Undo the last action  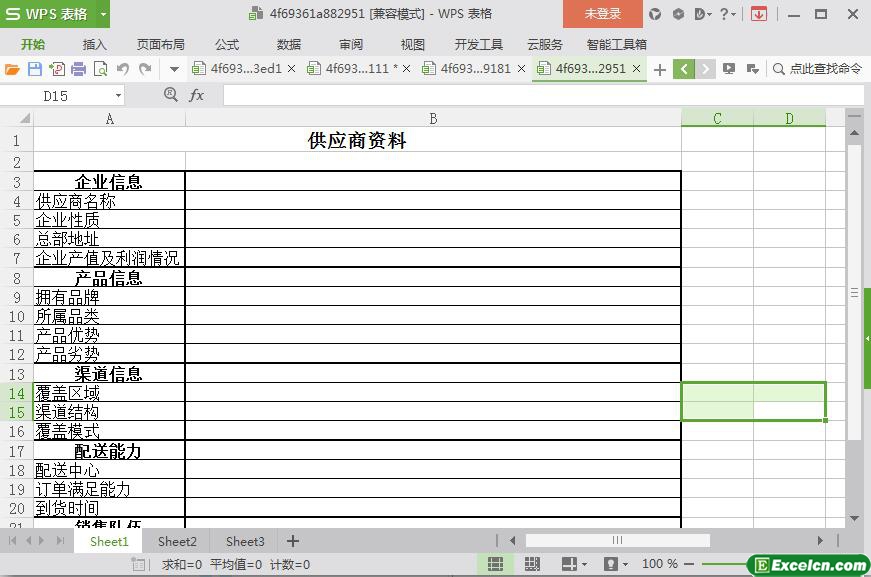tap(123, 69)
